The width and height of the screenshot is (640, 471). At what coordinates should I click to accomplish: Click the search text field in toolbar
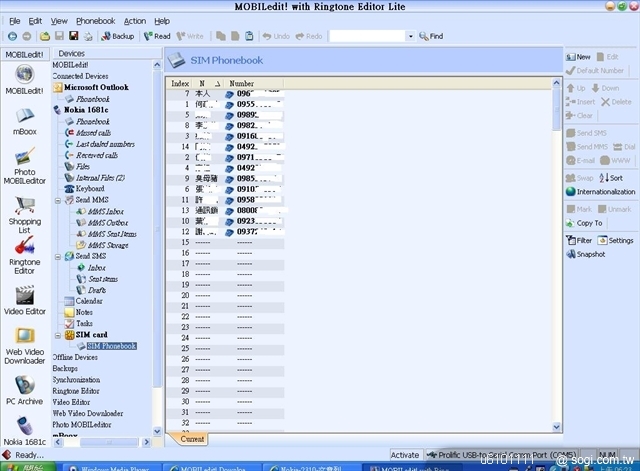pos(368,36)
